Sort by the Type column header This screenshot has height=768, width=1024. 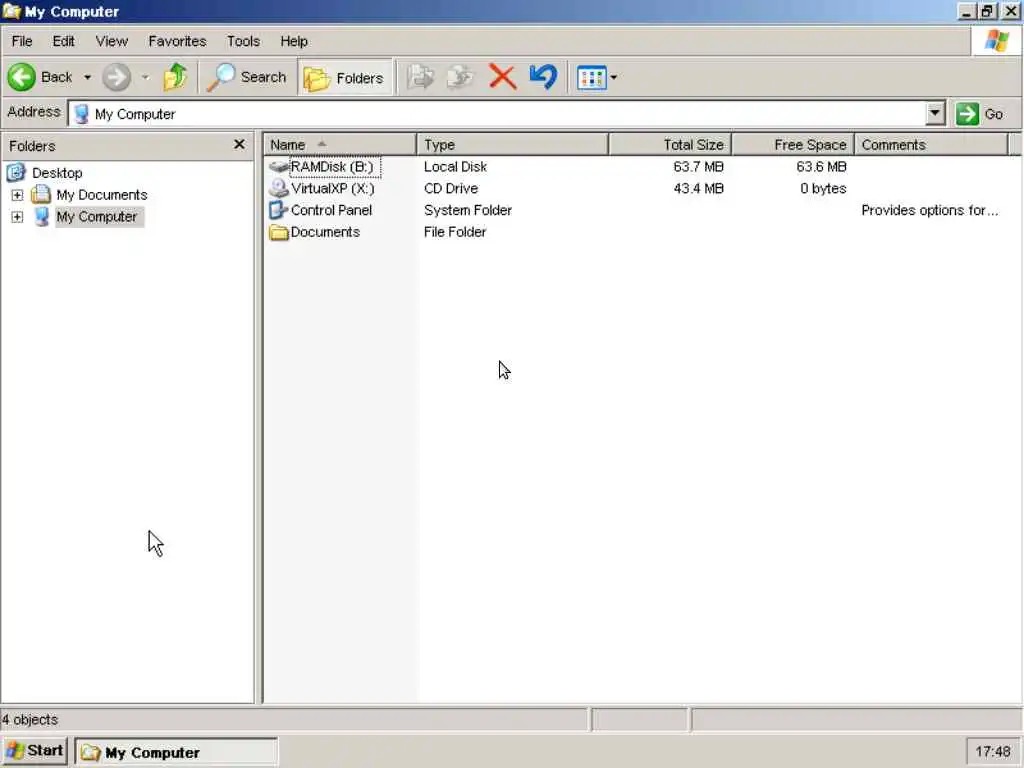(512, 144)
